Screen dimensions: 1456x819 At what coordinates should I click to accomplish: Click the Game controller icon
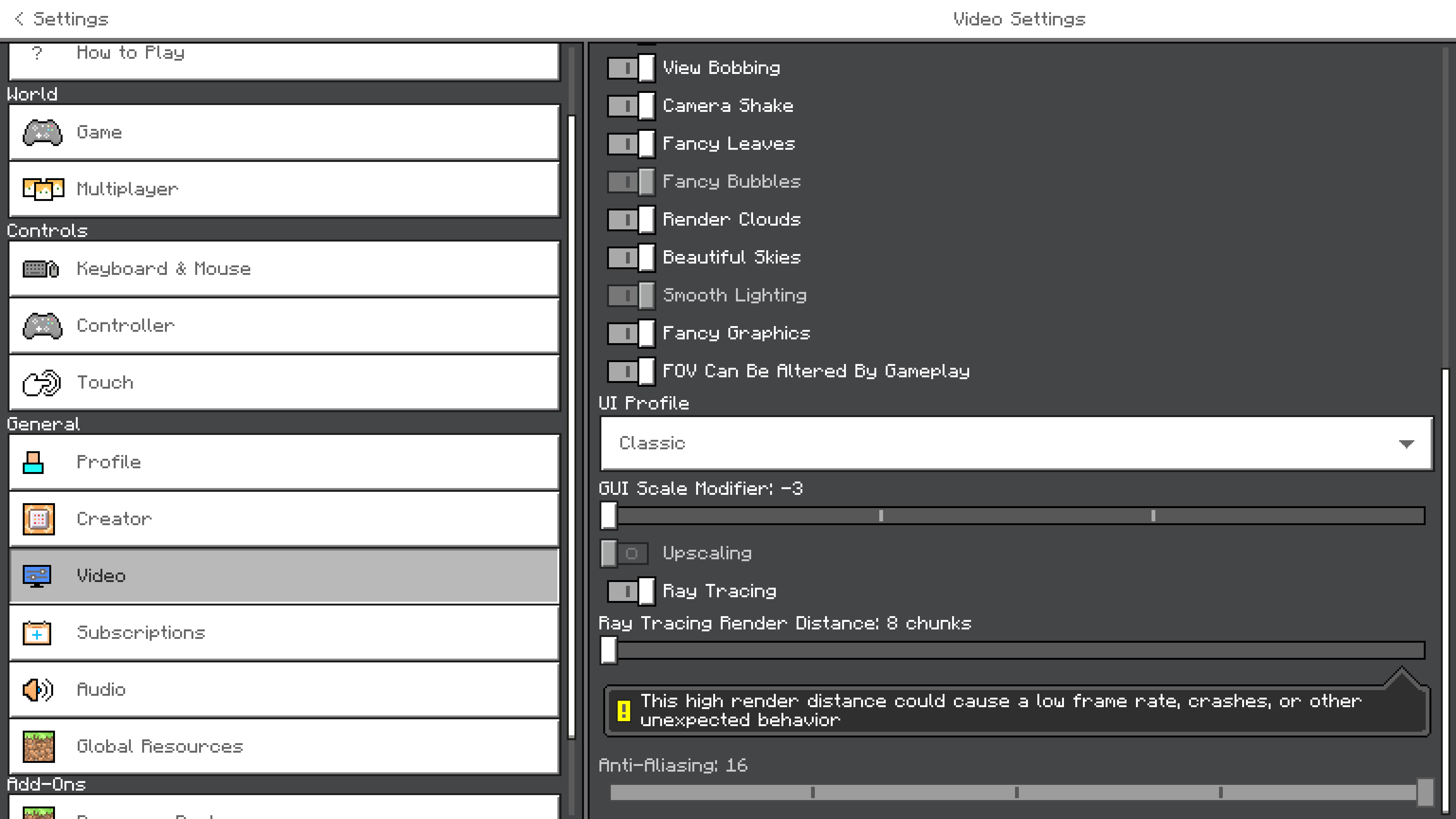click(42, 132)
